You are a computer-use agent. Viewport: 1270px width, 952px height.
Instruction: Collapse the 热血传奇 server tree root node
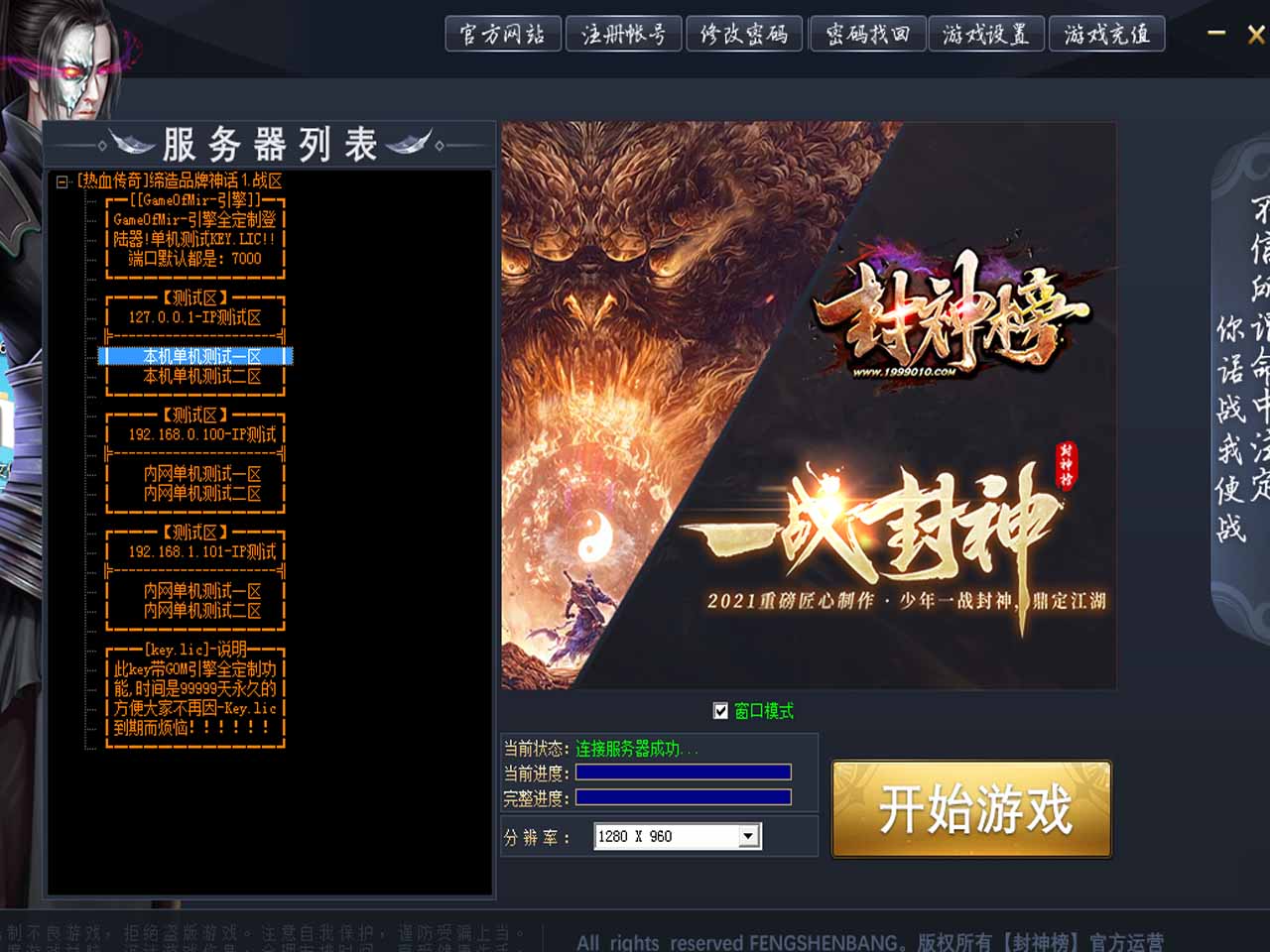tap(63, 181)
